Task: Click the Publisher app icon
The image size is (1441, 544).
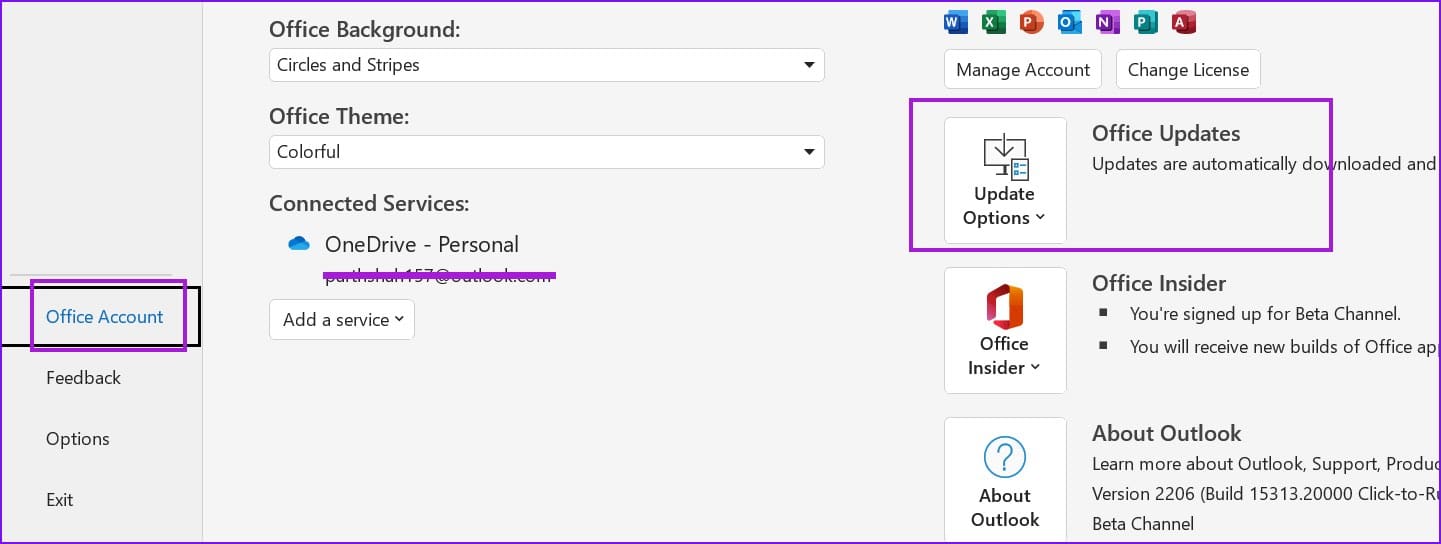Action: pos(1145,22)
